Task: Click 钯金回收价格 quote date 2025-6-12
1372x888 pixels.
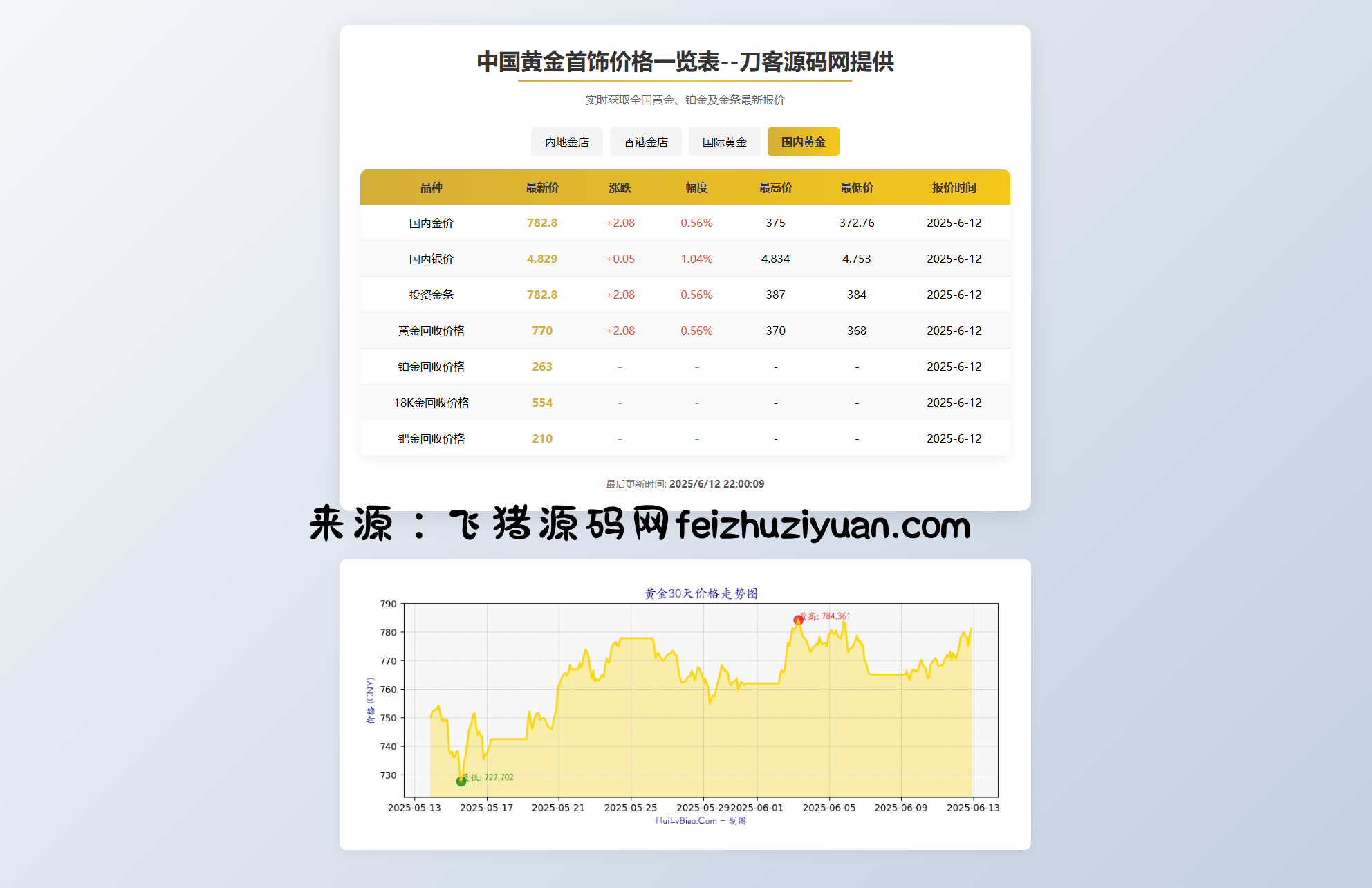Action: (x=954, y=438)
